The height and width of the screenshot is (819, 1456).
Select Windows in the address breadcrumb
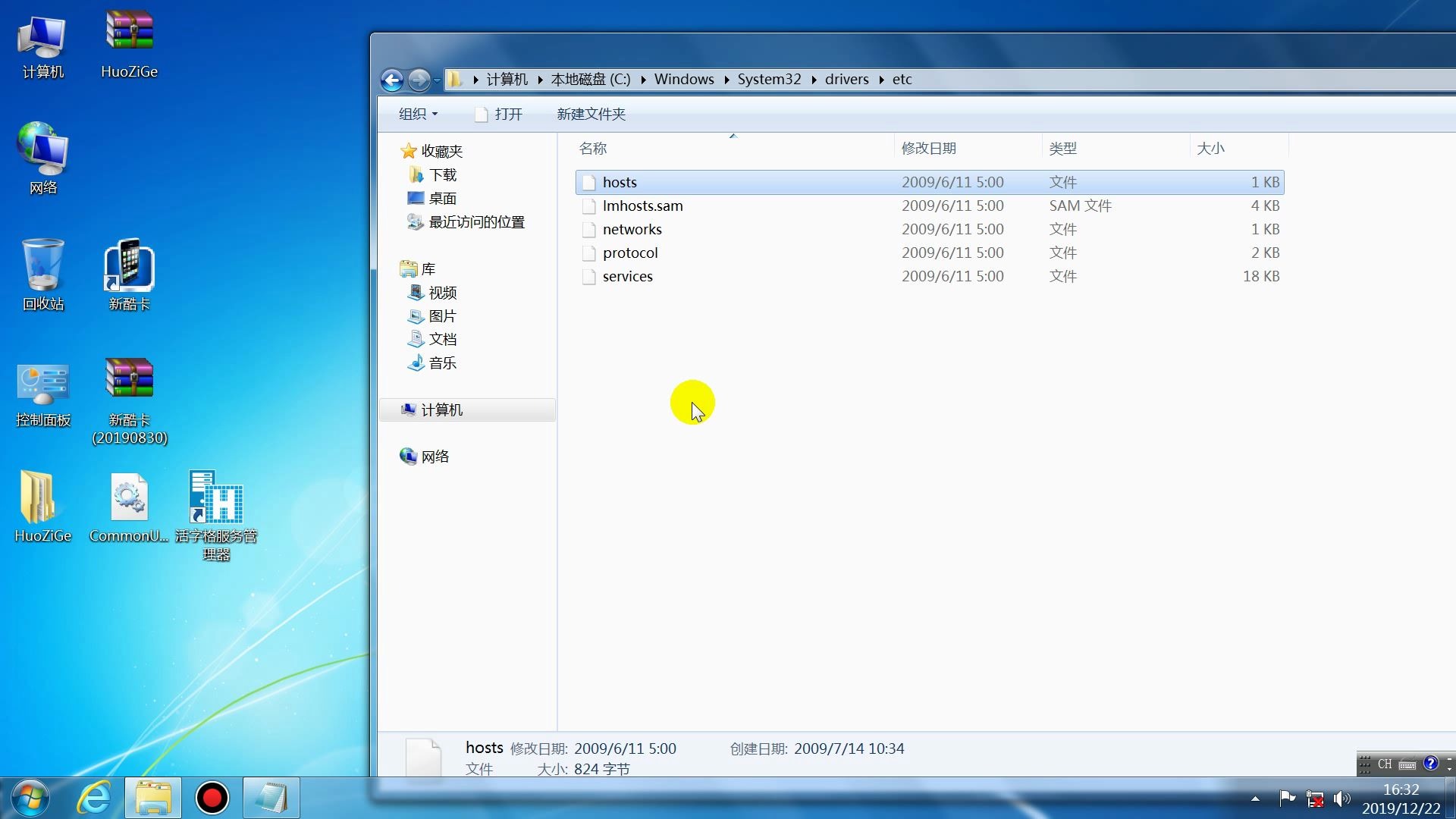click(x=684, y=79)
